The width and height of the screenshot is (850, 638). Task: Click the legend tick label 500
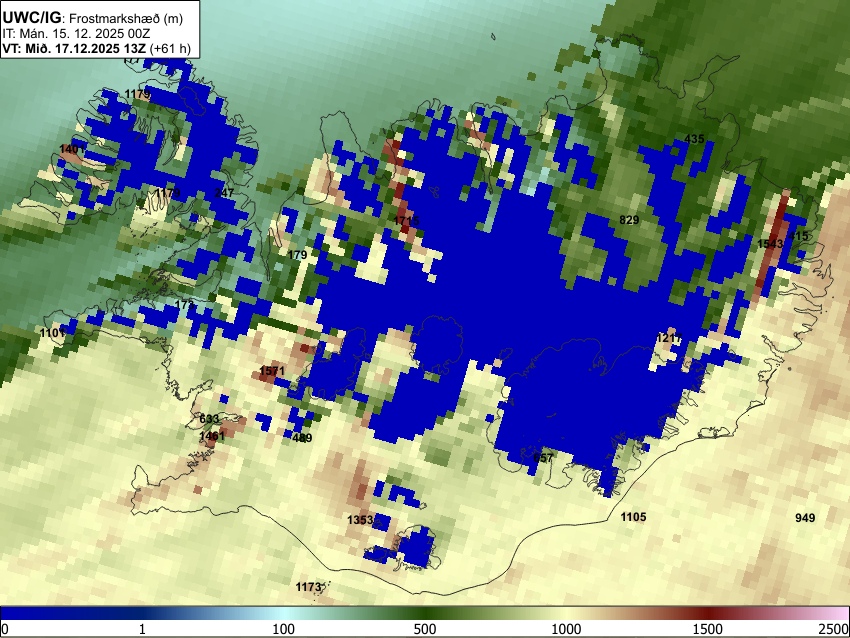425,629
